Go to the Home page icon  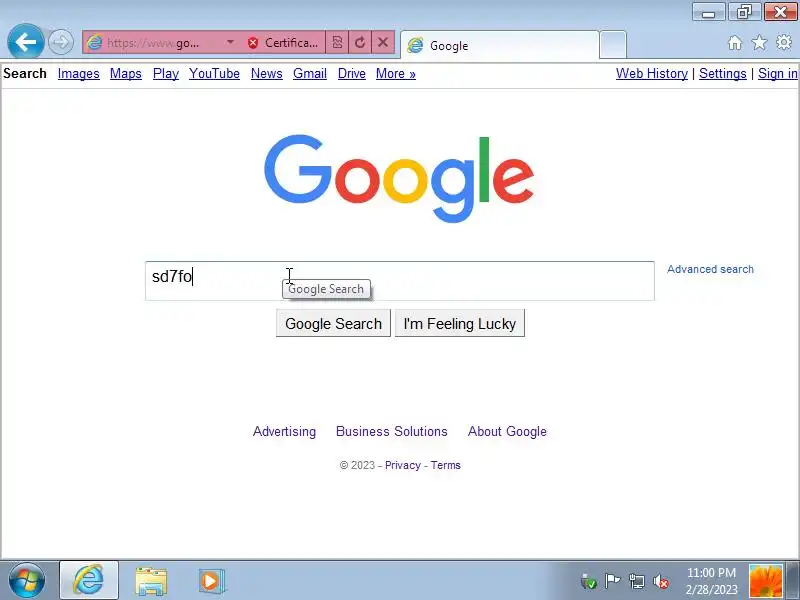click(735, 43)
